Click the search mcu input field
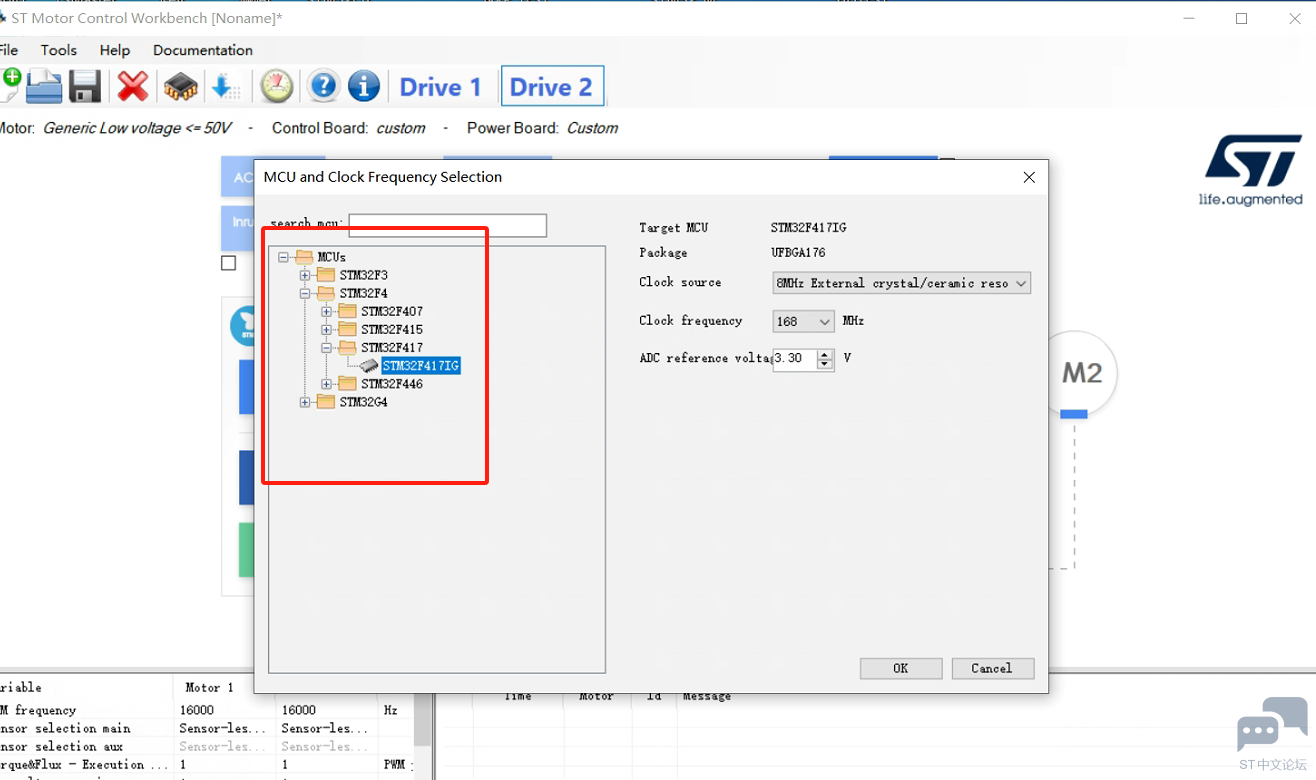The width and height of the screenshot is (1316, 780). click(x=448, y=225)
